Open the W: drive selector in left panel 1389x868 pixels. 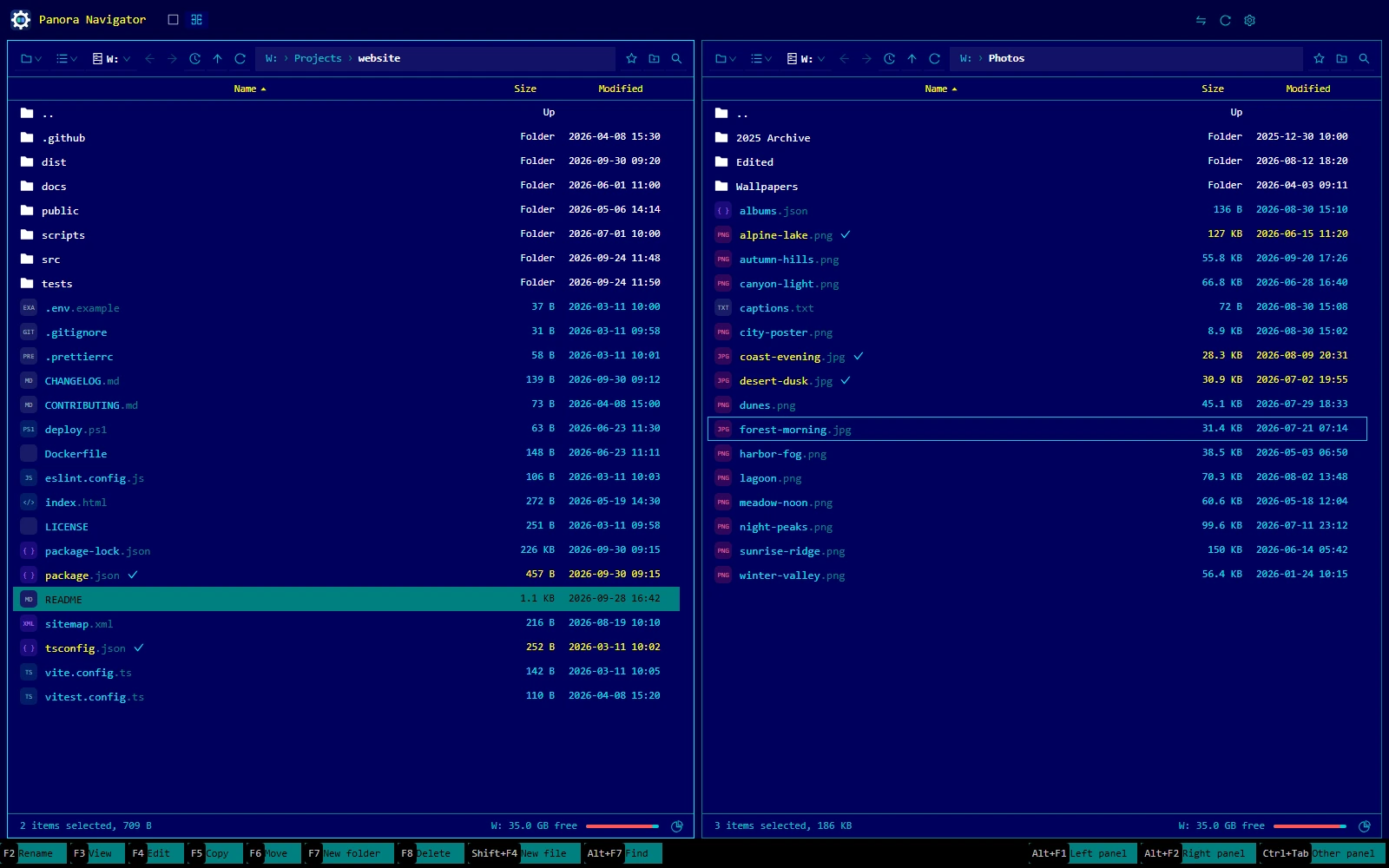point(111,58)
